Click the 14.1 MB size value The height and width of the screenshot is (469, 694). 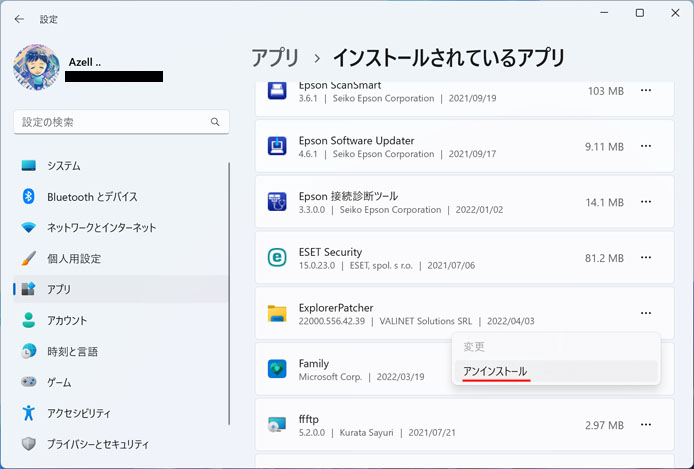pyautogui.click(x=605, y=202)
